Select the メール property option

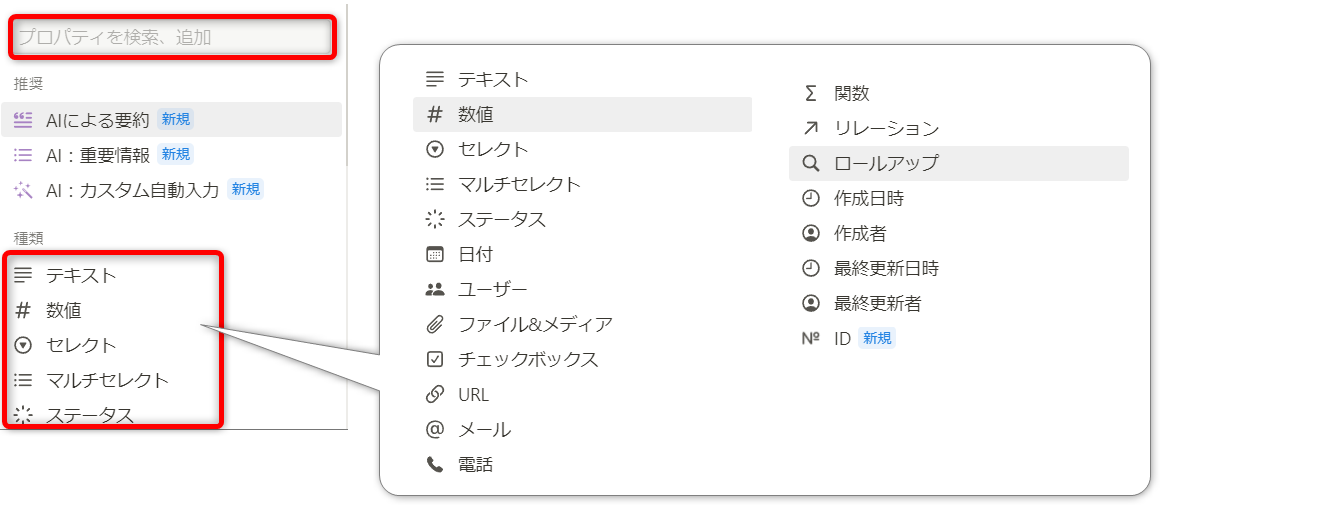click(x=484, y=429)
